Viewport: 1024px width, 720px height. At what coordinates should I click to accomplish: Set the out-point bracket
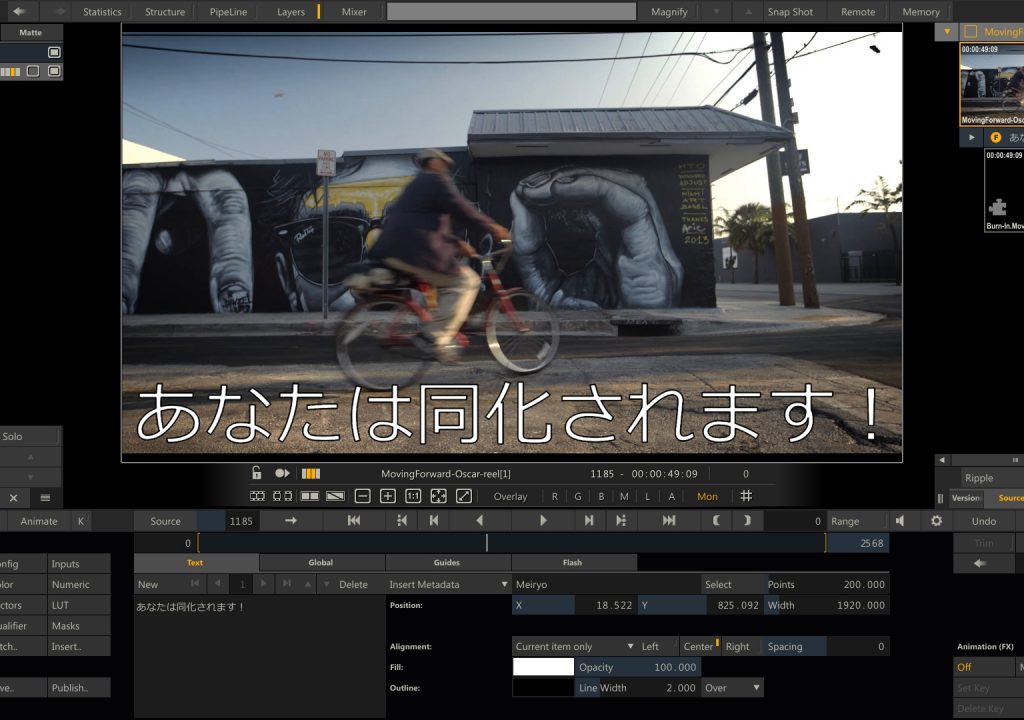(x=747, y=521)
